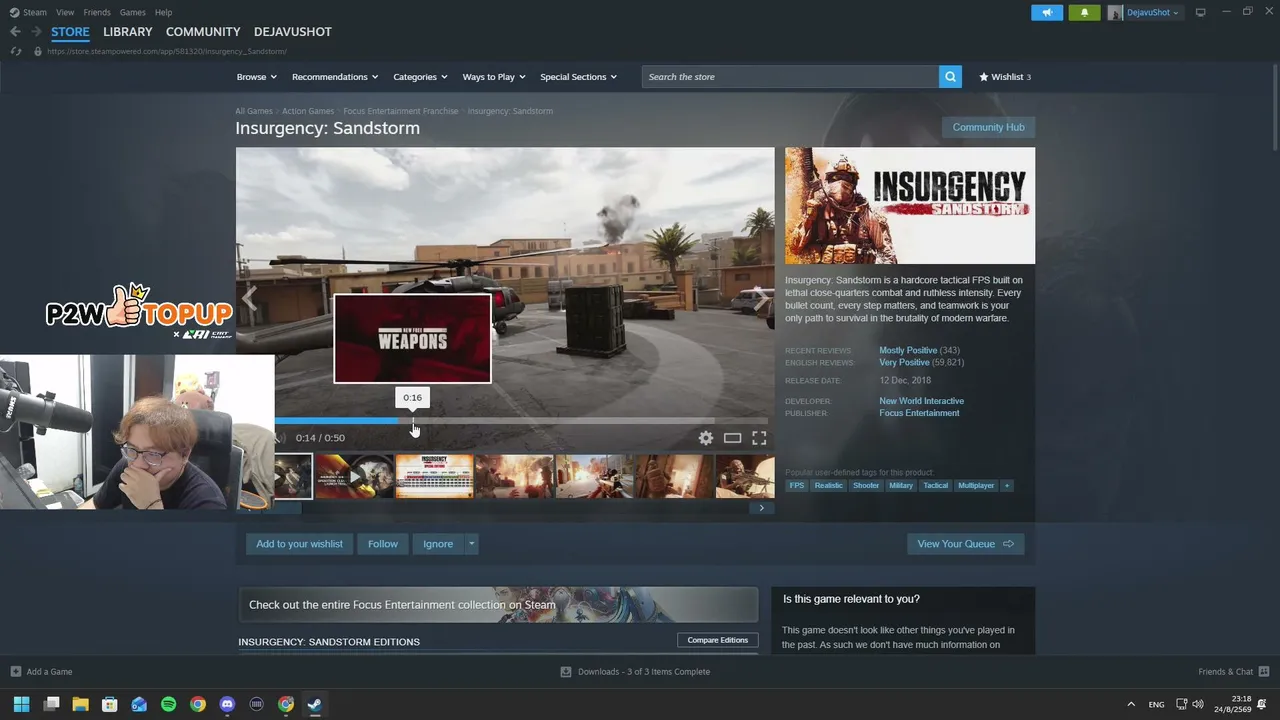Go forward with the forward arrow

point(36,32)
